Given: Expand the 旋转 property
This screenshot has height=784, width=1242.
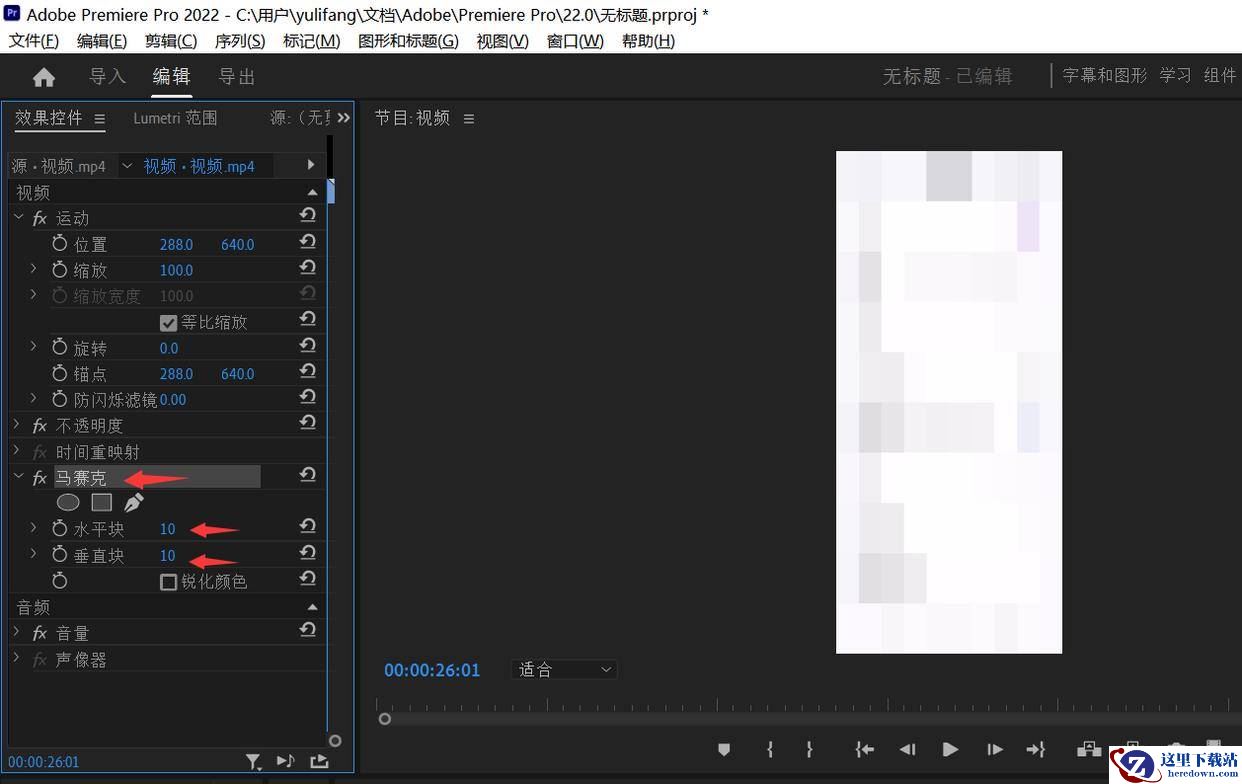Looking at the screenshot, I should (33, 347).
